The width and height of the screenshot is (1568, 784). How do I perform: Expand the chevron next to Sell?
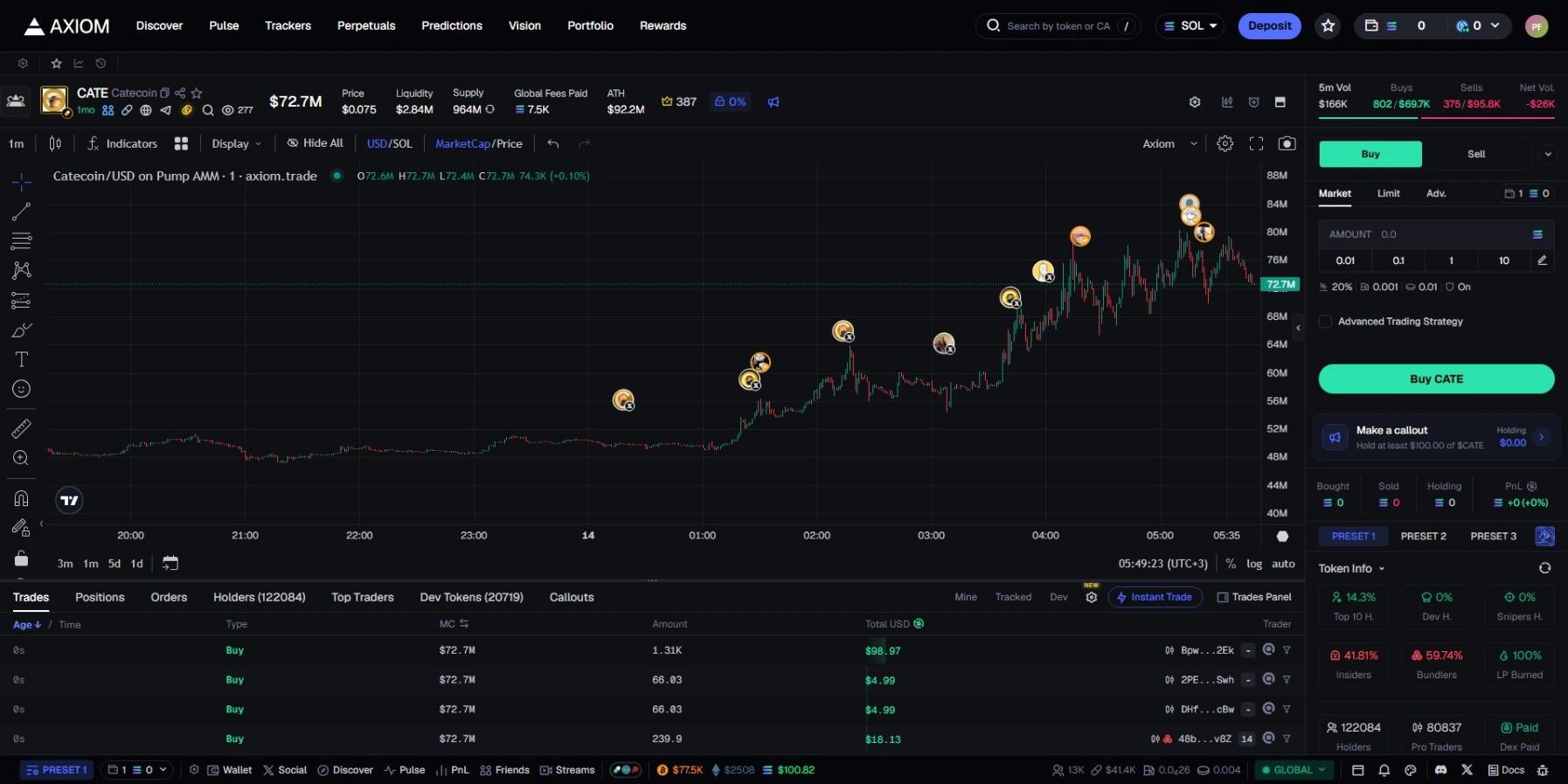point(1548,154)
